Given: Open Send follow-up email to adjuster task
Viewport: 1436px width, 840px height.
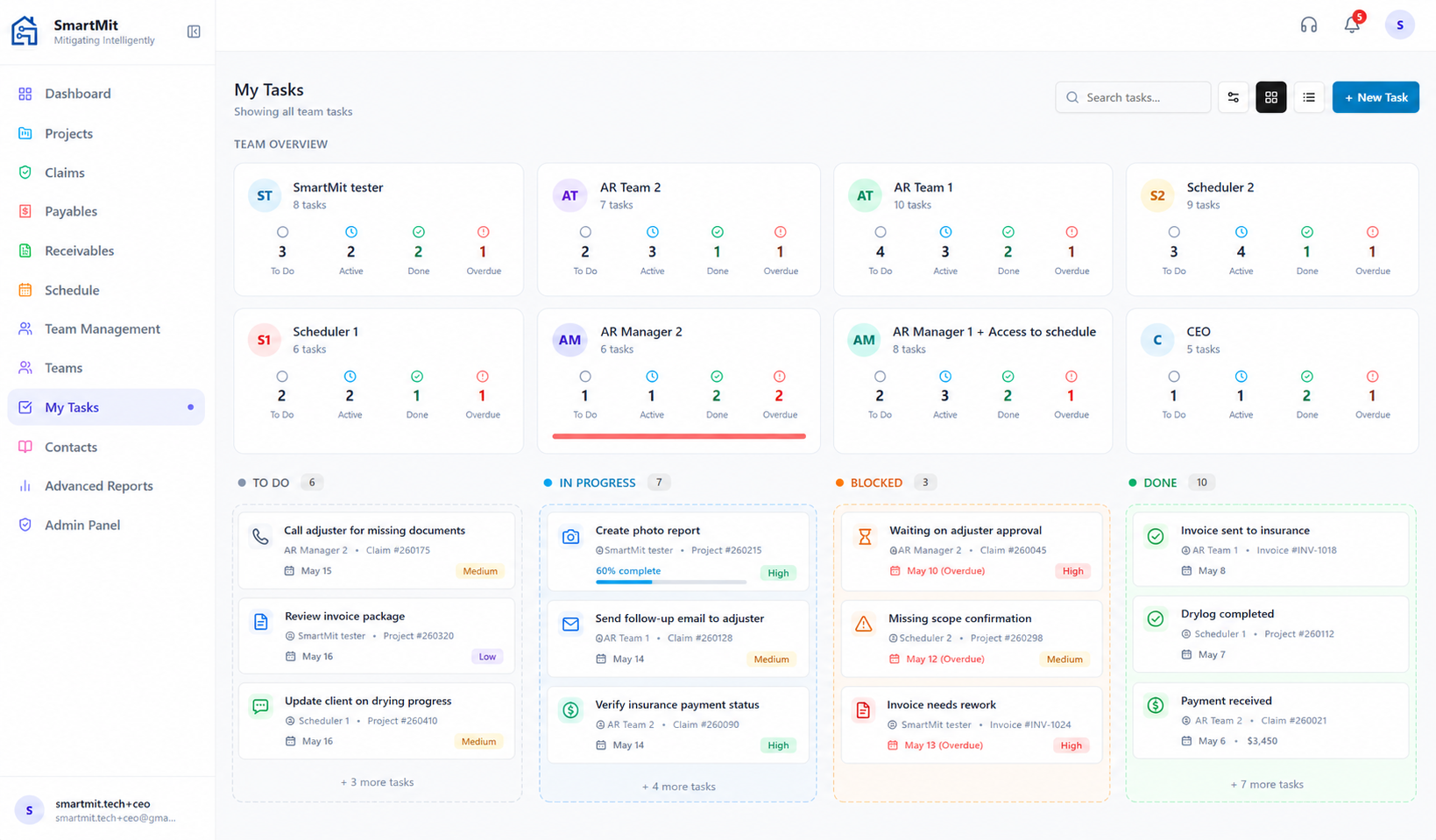Looking at the screenshot, I should point(678,638).
